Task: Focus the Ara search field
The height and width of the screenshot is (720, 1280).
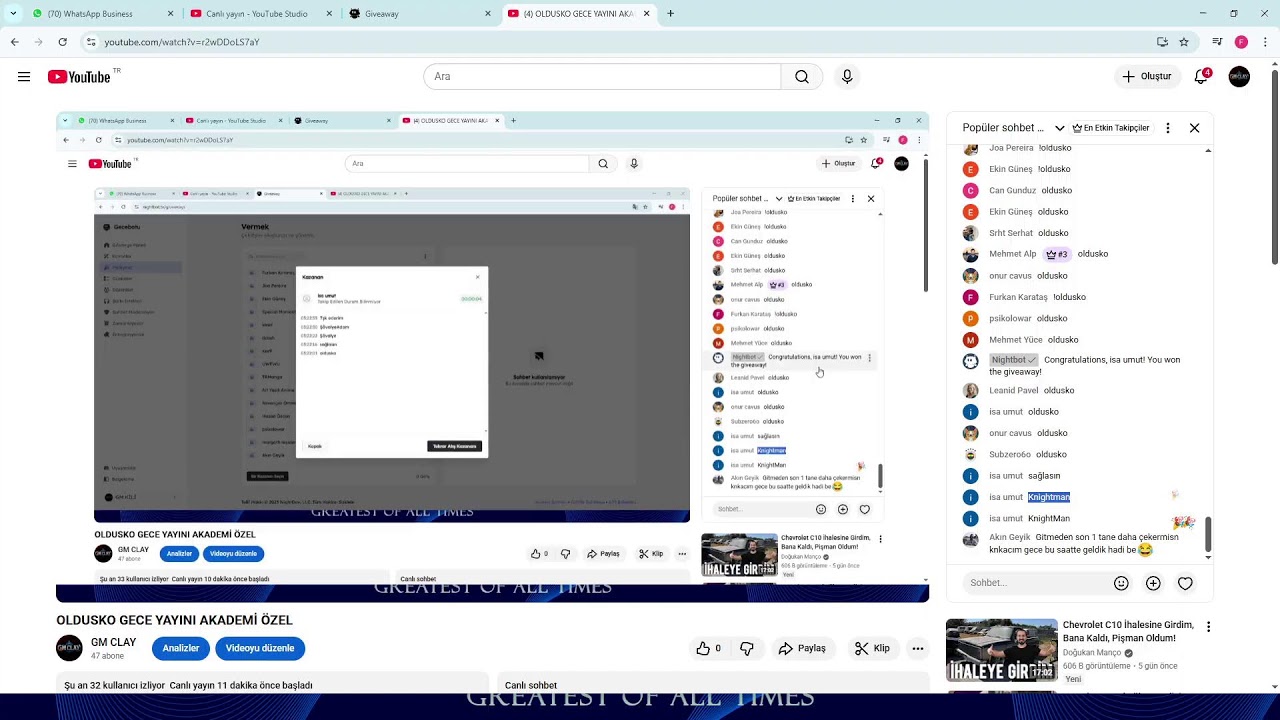Action: (602, 77)
